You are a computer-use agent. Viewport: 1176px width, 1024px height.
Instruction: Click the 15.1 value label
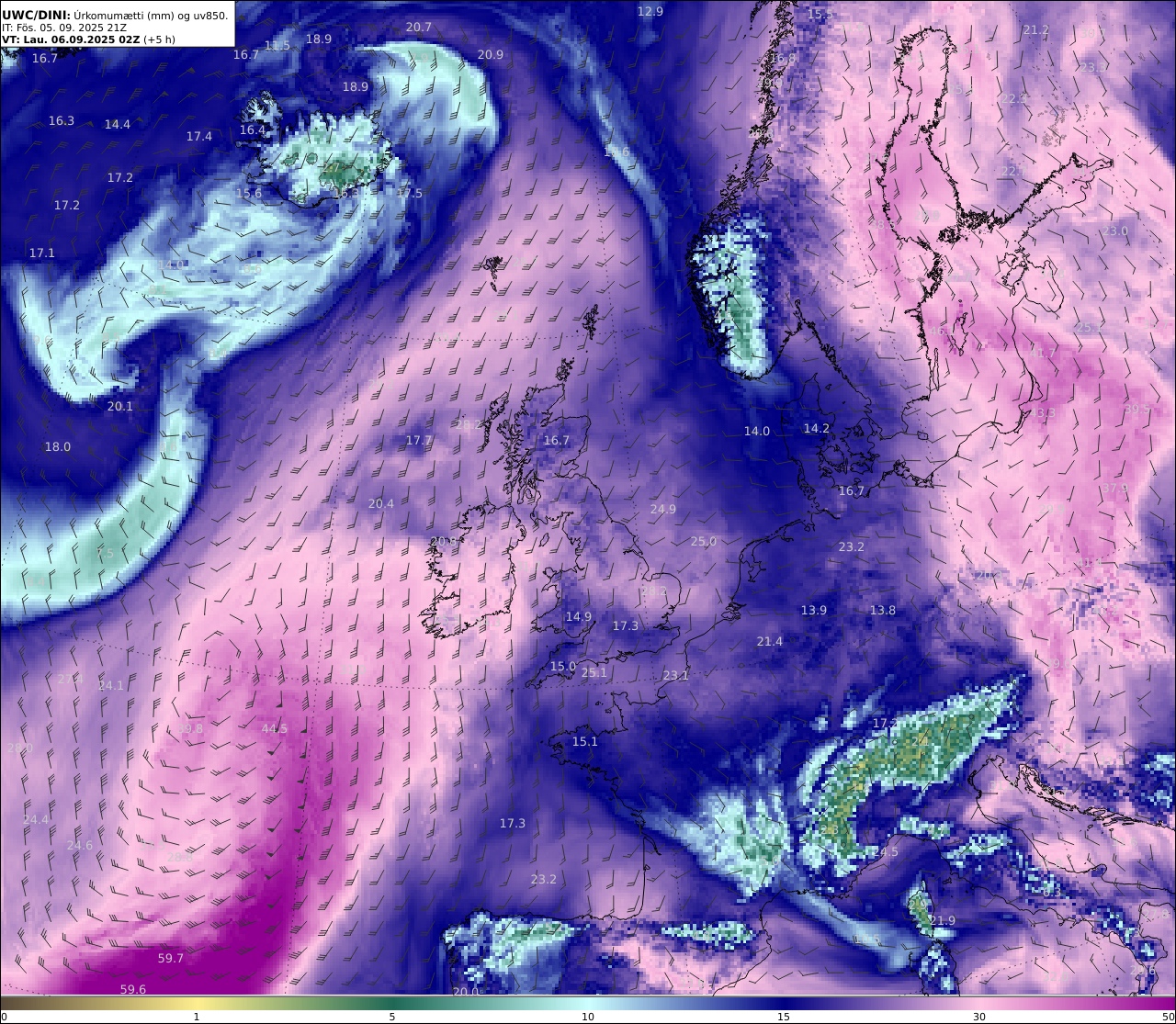pos(585,741)
